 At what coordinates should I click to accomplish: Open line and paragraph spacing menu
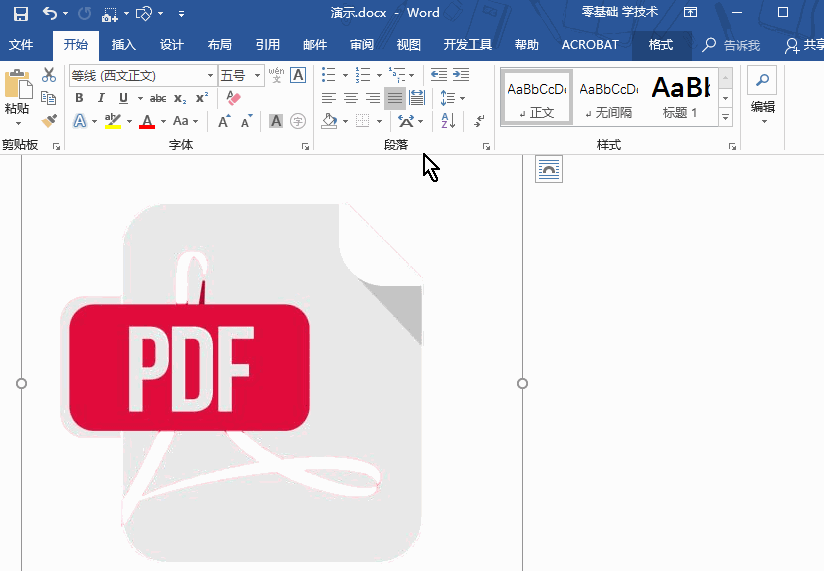pyautogui.click(x=452, y=98)
